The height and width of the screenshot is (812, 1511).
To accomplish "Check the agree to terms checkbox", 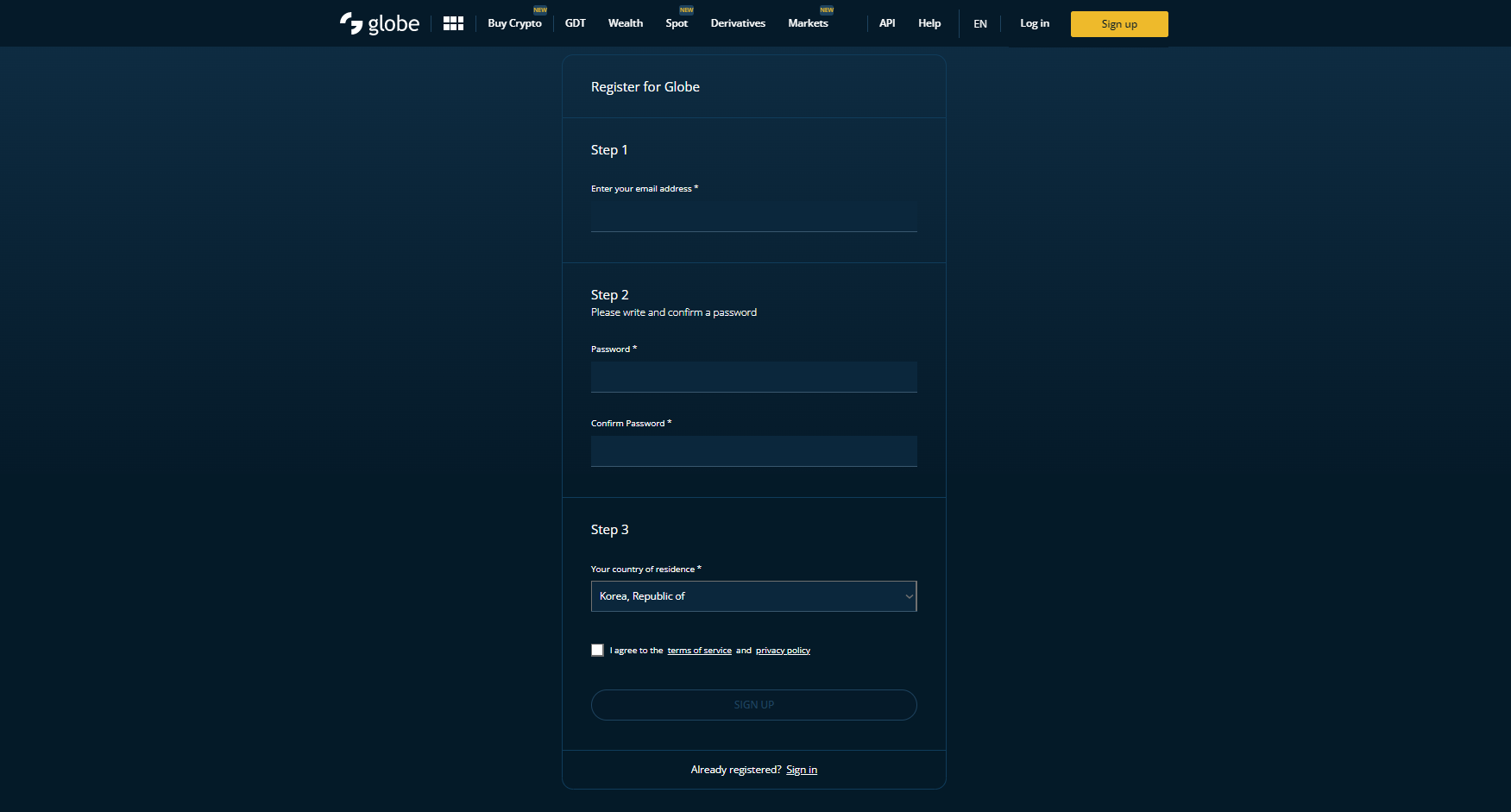I will tap(597, 650).
